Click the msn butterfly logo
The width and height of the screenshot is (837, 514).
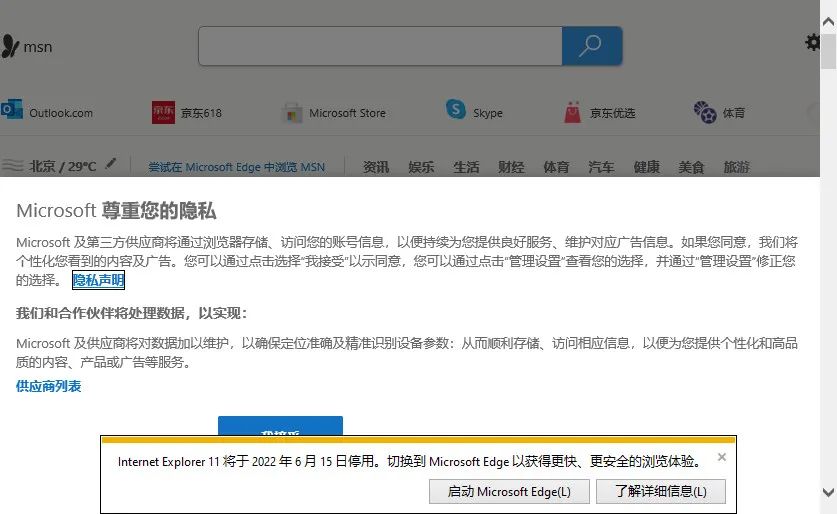(10, 46)
